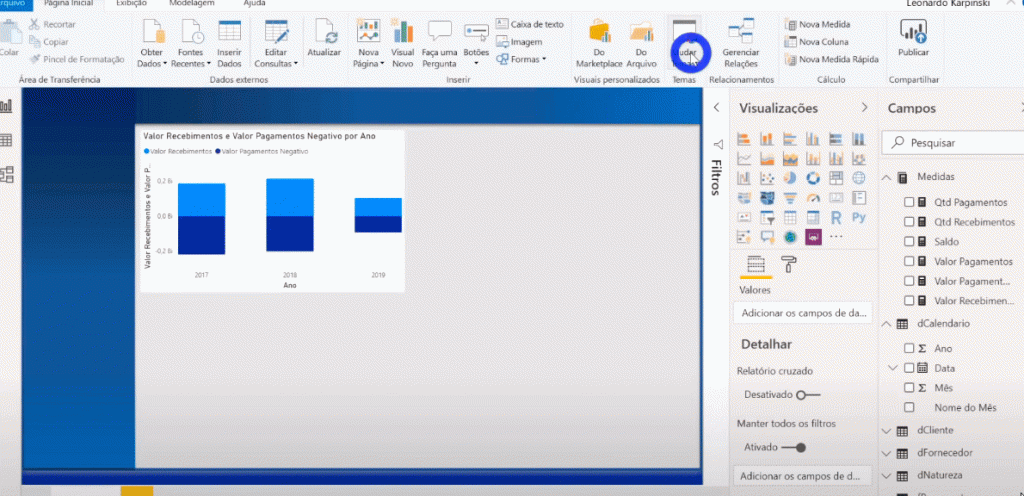The width and height of the screenshot is (1024, 496).
Task: Open the Format paint roller tab
Action: point(788,264)
